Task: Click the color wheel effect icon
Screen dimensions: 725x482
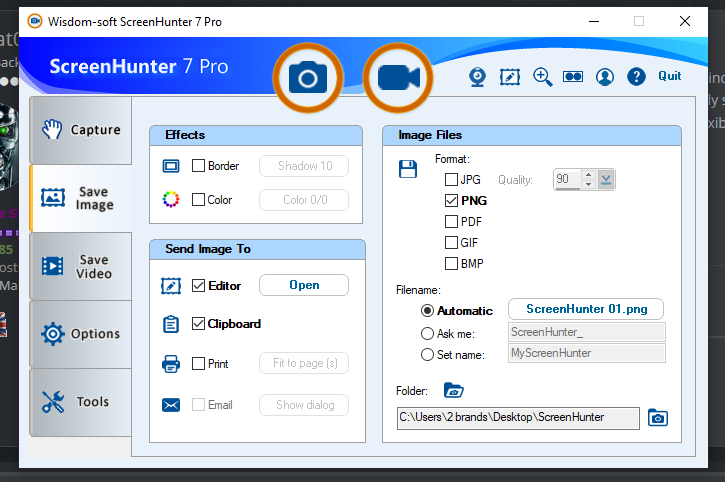Action: (171, 199)
